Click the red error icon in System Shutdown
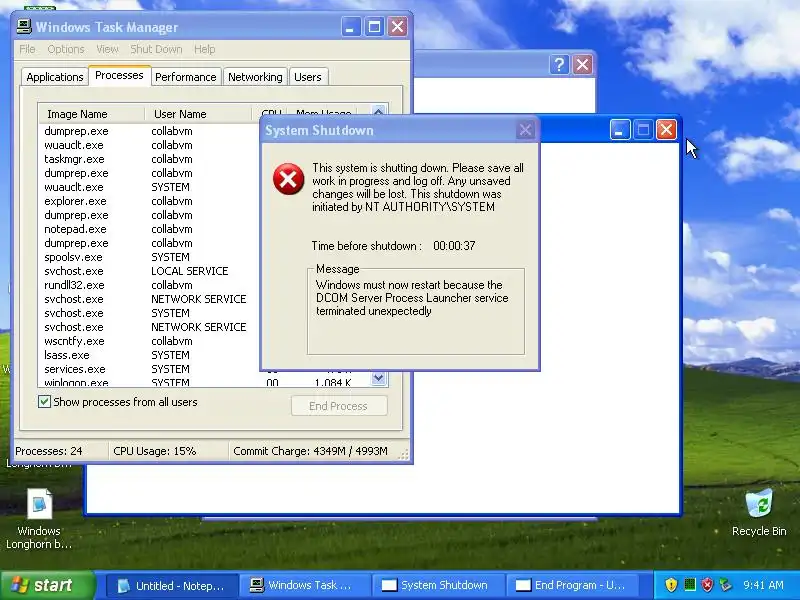Viewport: 800px width, 600px height. point(288,179)
